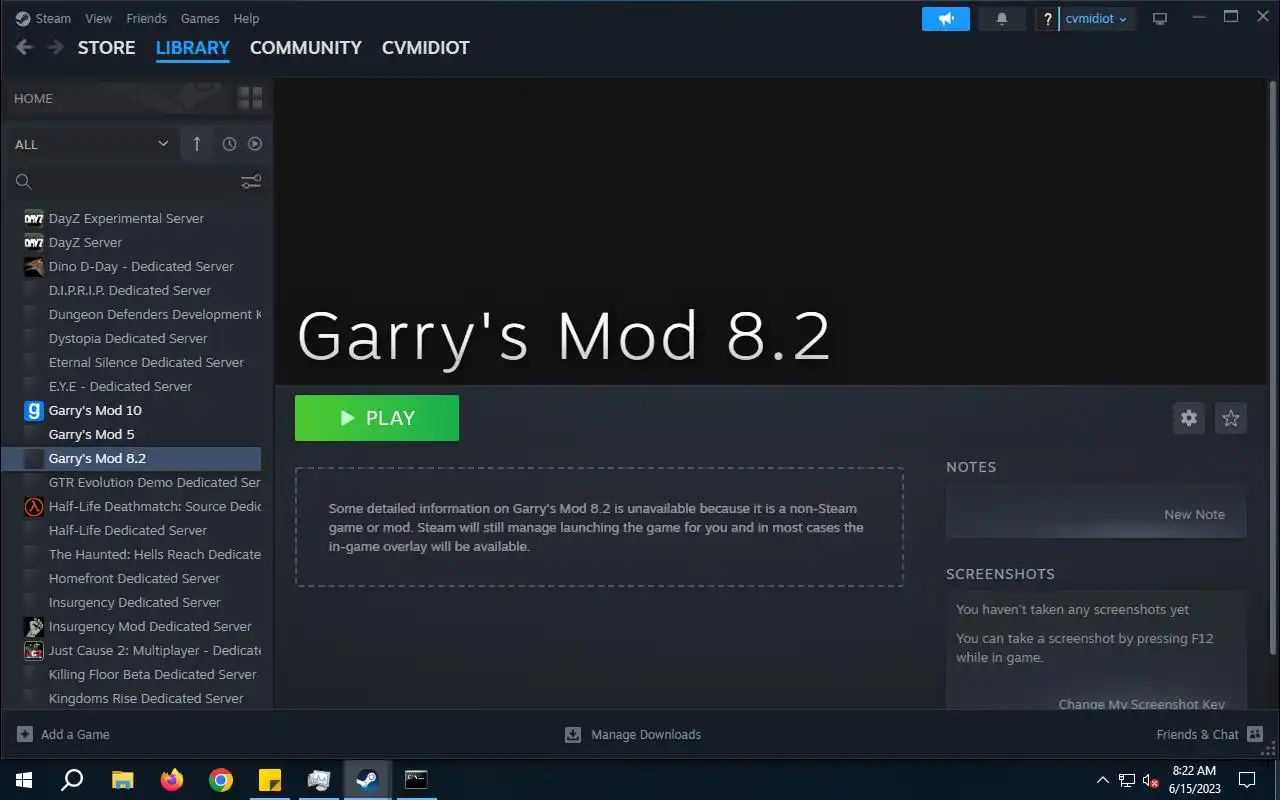Open the View menu
This screenshot has width=1280, height=800.
[x=99, y=18]
